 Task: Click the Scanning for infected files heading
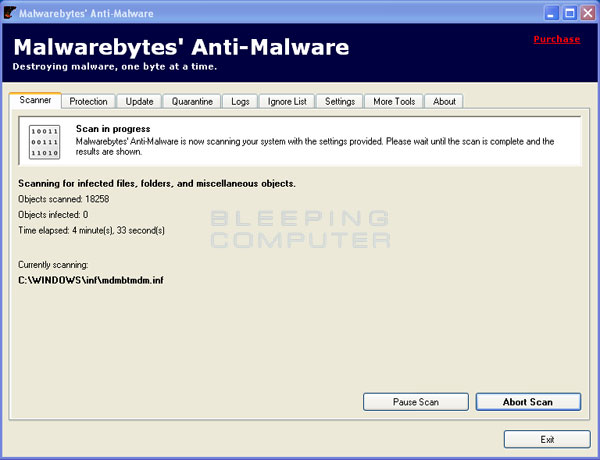[x=157, y=184]
